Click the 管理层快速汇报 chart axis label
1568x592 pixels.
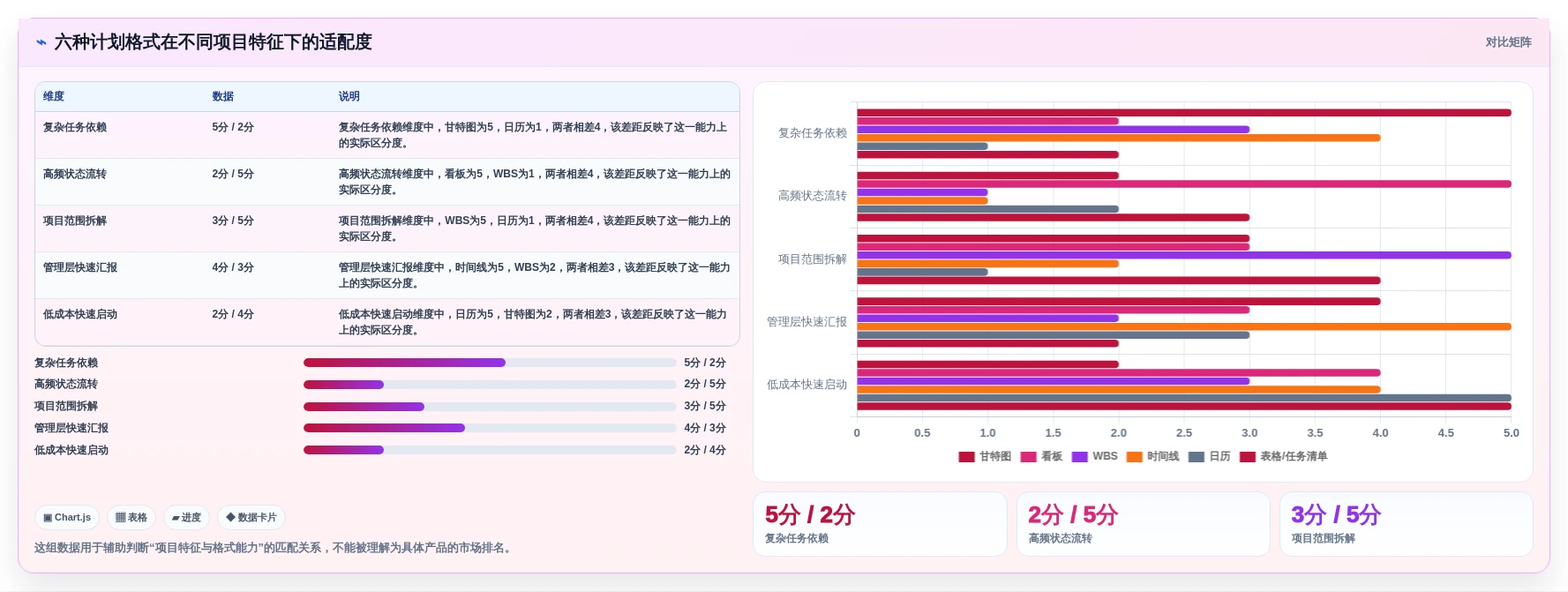(x=807, y=322)
